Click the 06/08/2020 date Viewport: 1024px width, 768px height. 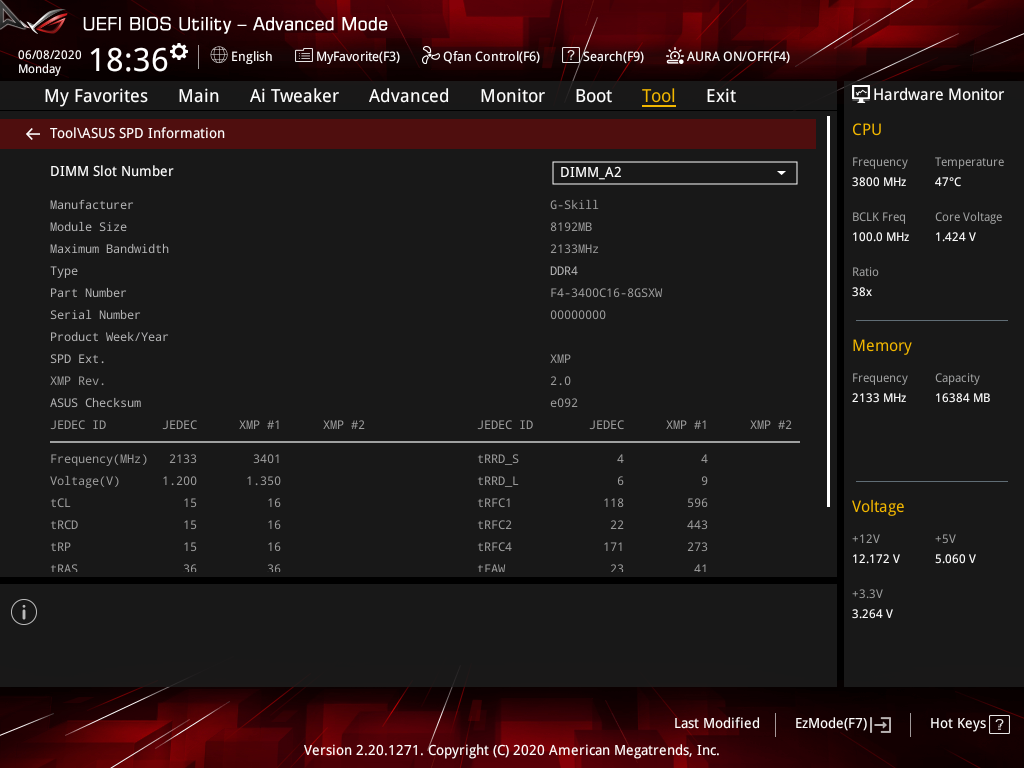[x=50, y=55]
